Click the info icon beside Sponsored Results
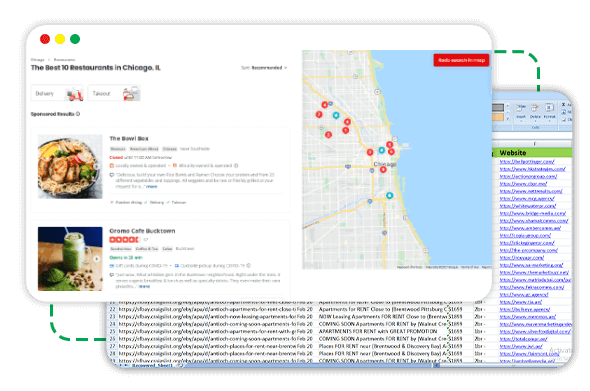This screenshot has width=590, height=391. coord(78,114)
